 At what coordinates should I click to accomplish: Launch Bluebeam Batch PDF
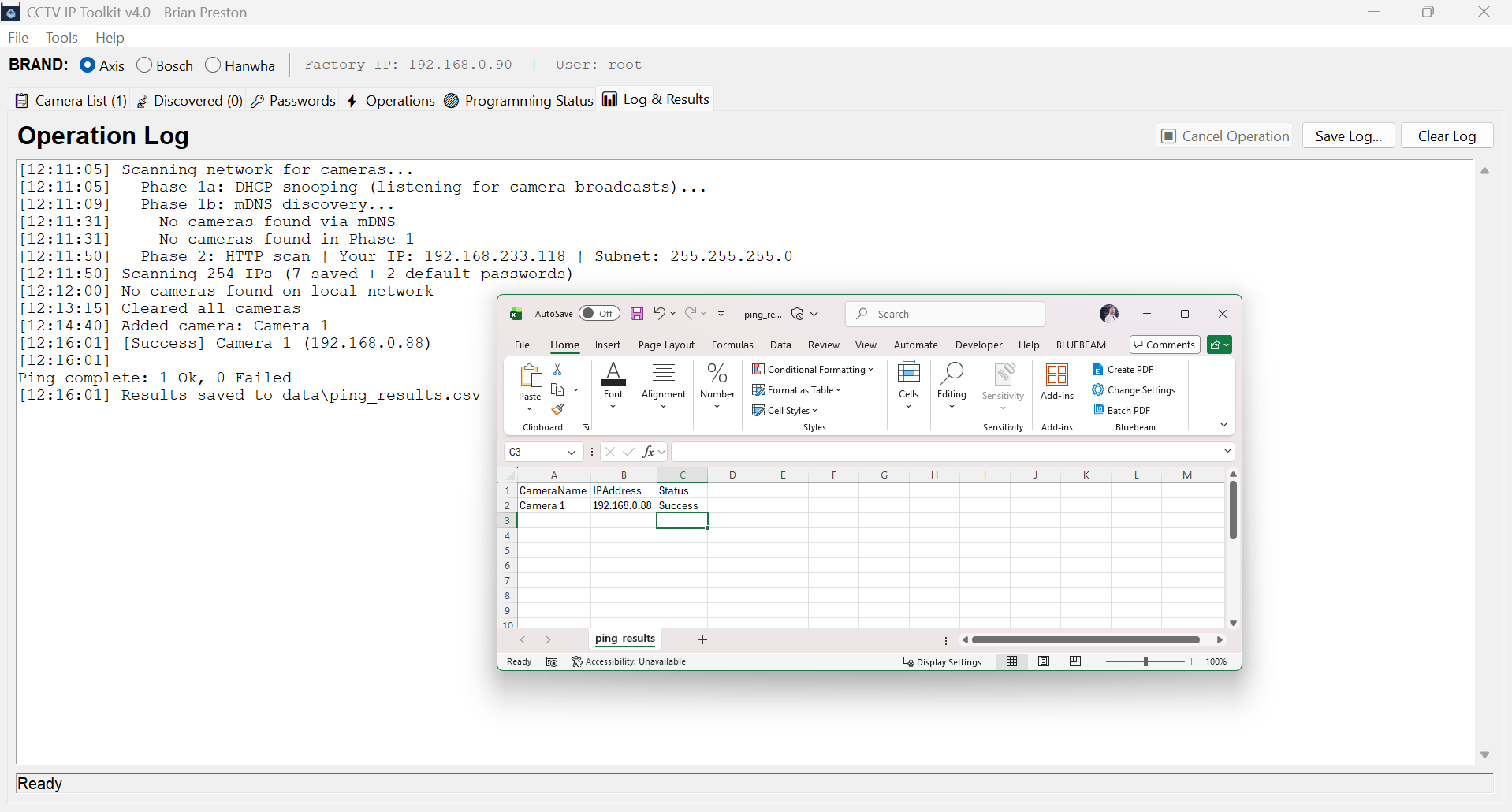(1127, 410)
